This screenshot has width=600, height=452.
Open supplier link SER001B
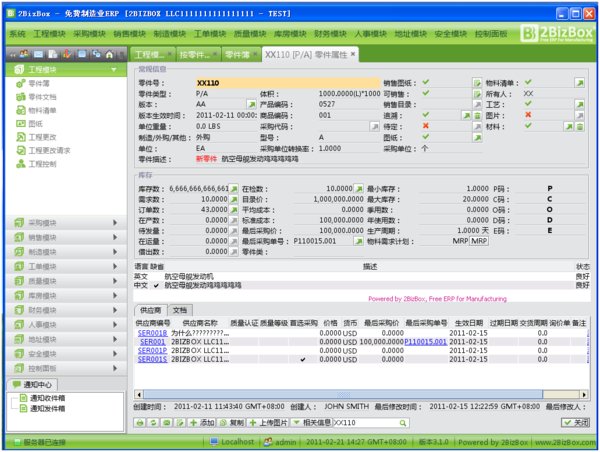(152, 333)
